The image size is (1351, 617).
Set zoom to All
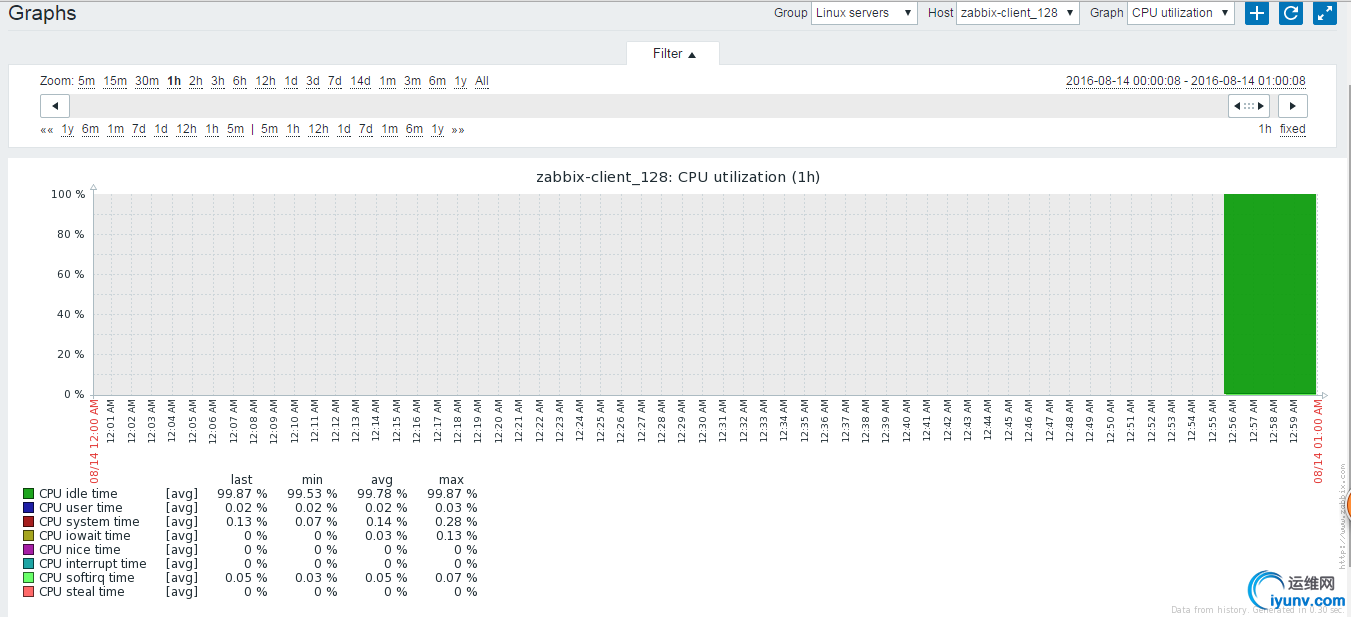(x=482, y=81)
